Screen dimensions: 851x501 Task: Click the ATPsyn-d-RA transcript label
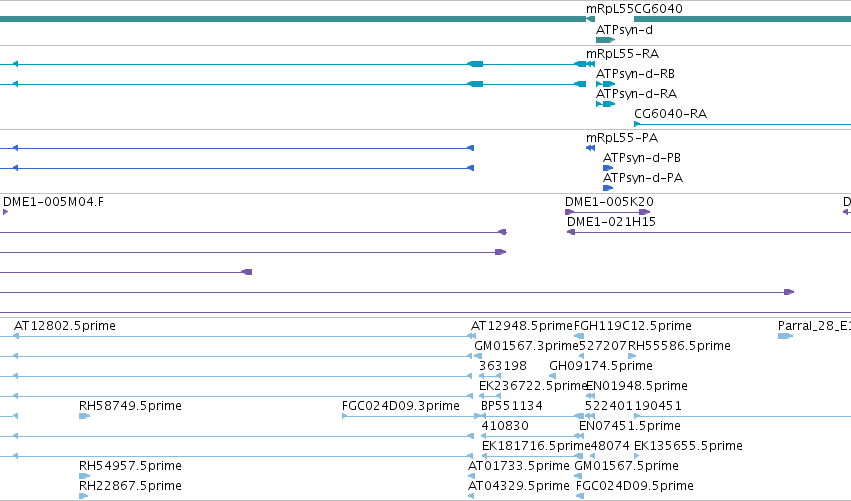(636, 94)
